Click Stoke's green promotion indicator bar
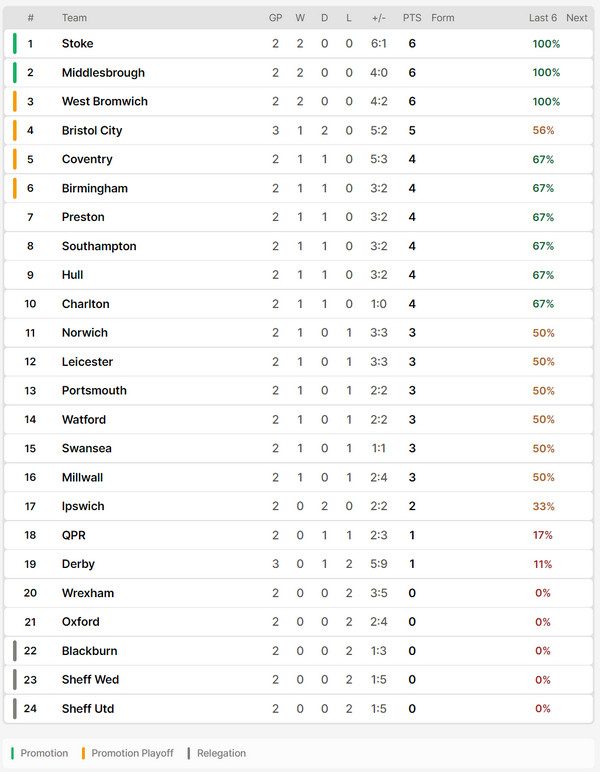Viewport: 600px width, 772px height. 15,43
